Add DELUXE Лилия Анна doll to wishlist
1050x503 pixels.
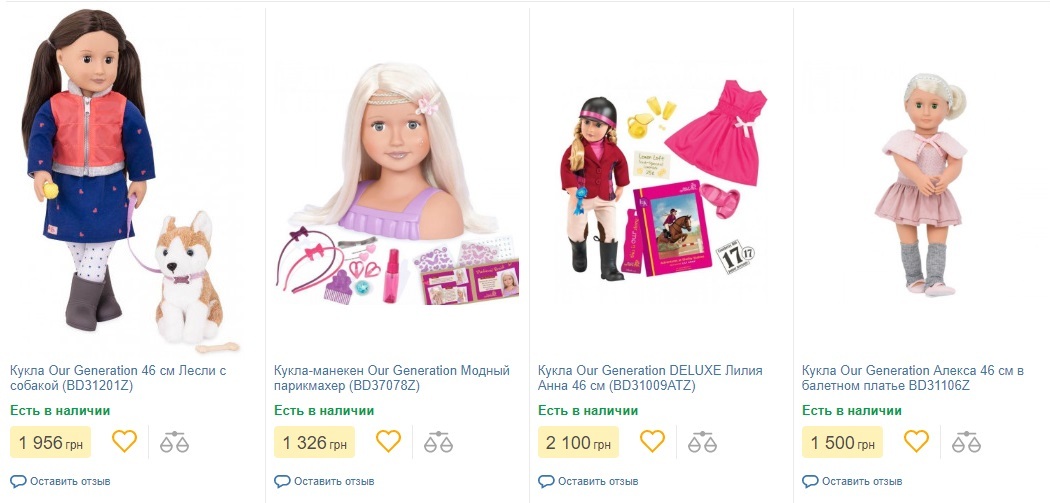(x=652, y=441)
